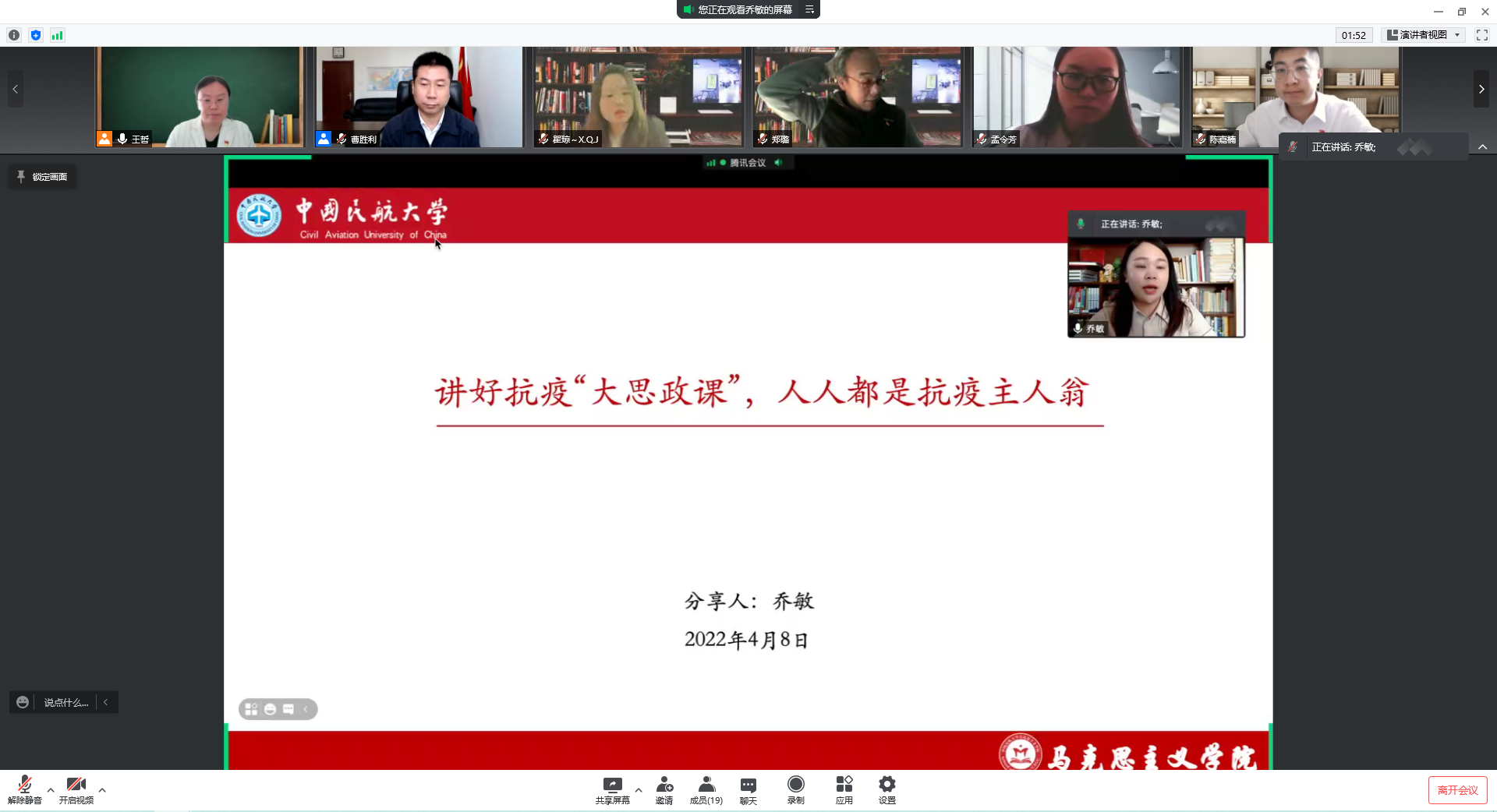The height and width of the screenshot is (812, 1497).
Task: Open the 演讲者视图 view dropdown
Action: [1424, 35]
